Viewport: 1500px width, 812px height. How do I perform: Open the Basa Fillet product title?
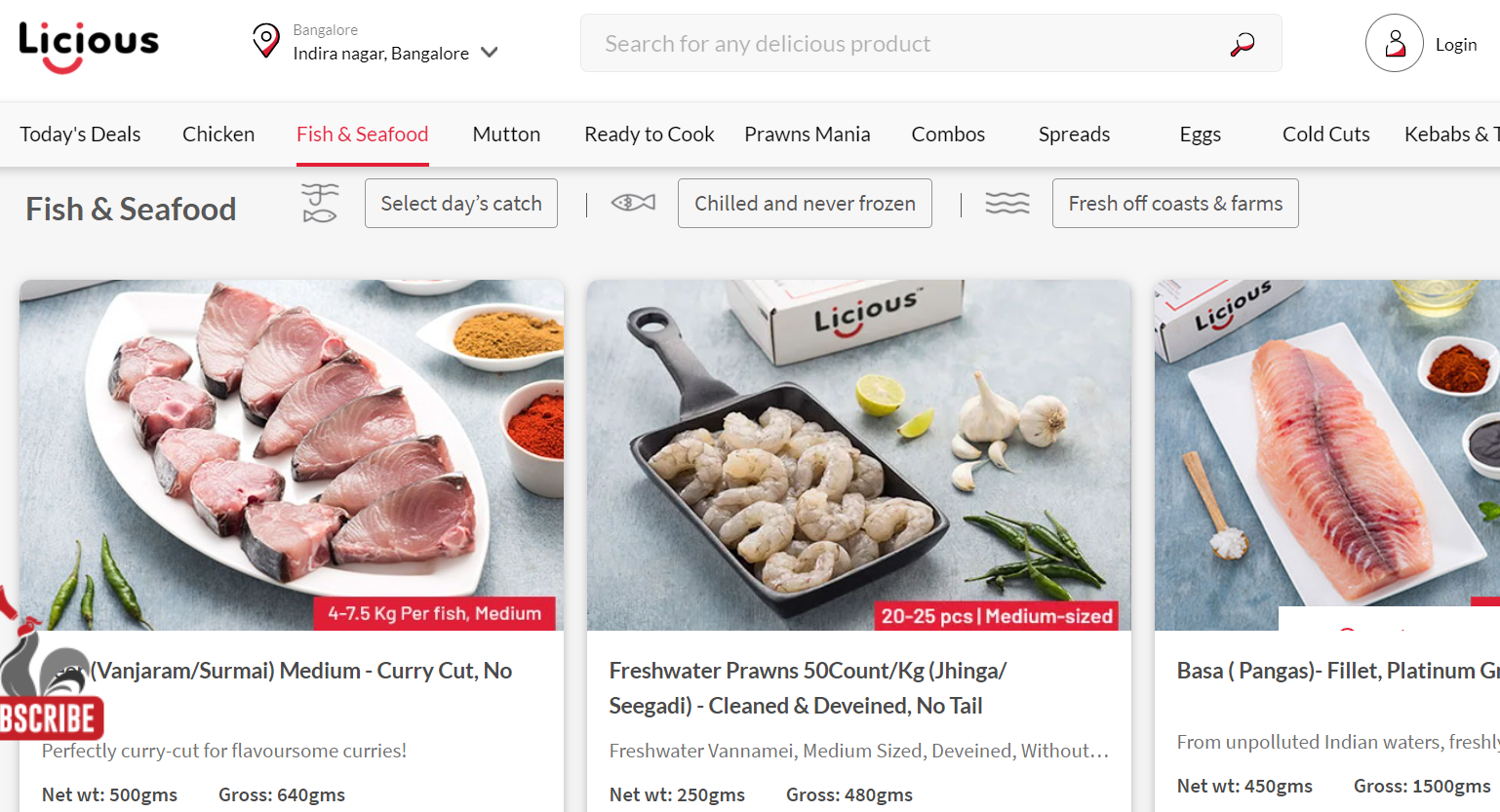click(1337, 671)
